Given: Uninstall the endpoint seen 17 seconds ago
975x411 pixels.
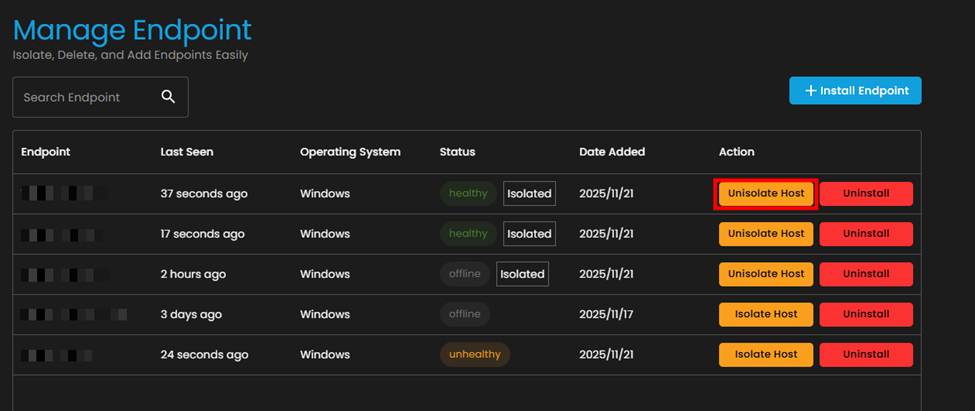Looking at the screenshot, I should (866, 234).
